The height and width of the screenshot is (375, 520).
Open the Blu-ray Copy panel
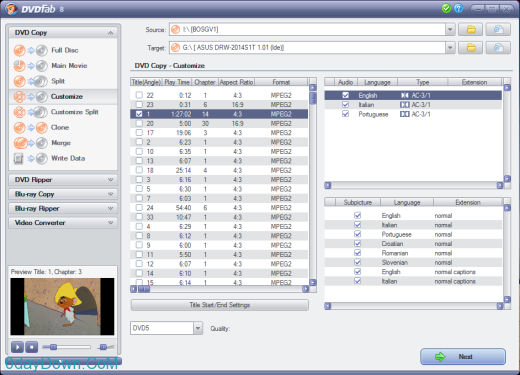click(x=63, y=194)
